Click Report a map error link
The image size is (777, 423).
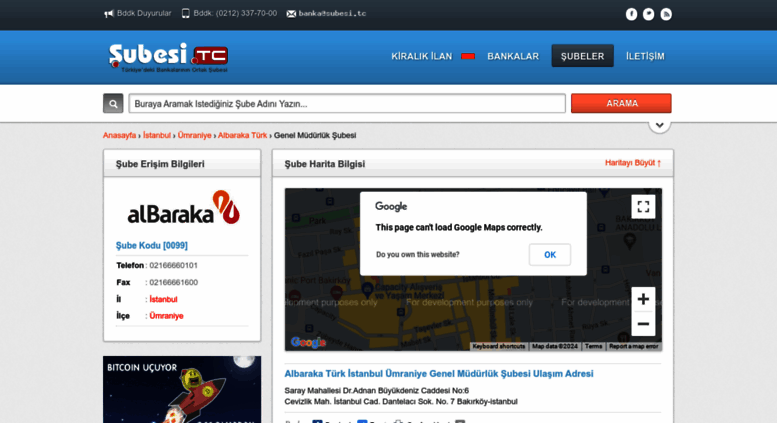tap(633, 346)
